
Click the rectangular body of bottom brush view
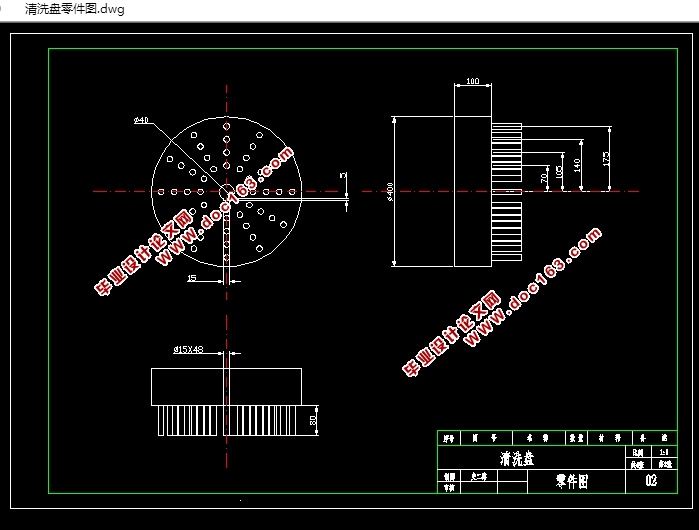click(x=226, y=386)
